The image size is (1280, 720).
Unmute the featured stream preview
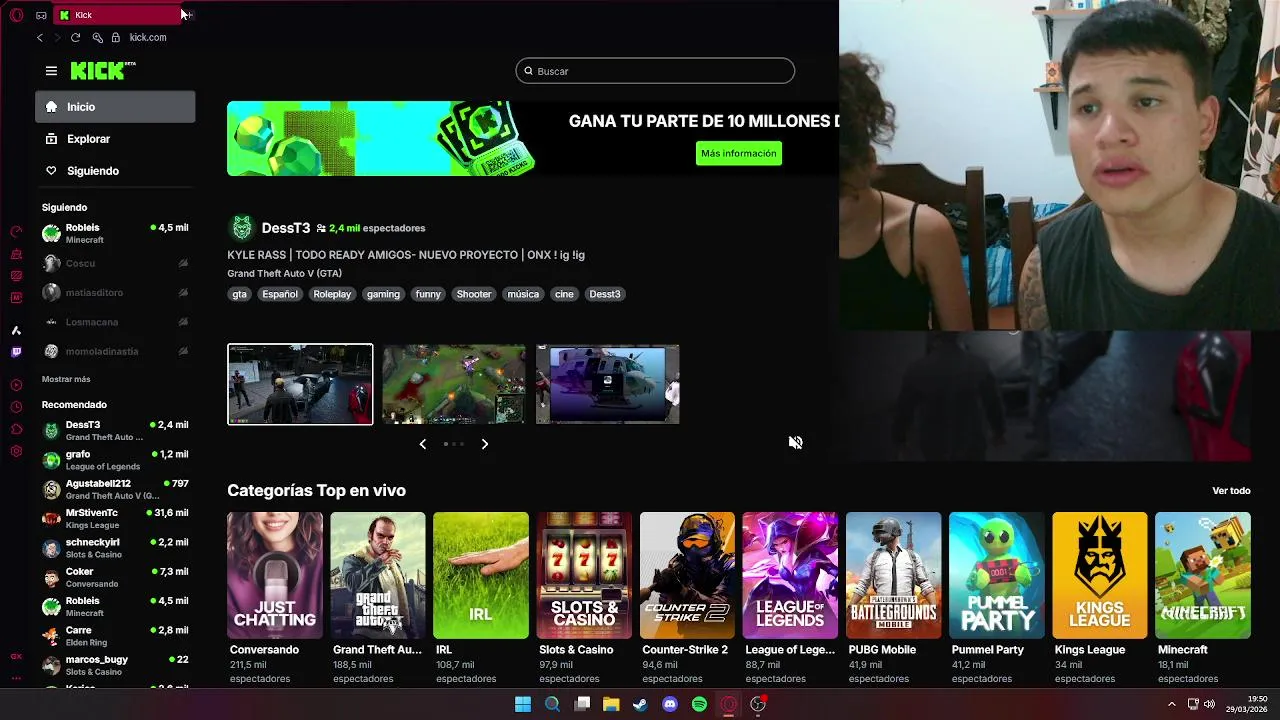click(795, 442)
